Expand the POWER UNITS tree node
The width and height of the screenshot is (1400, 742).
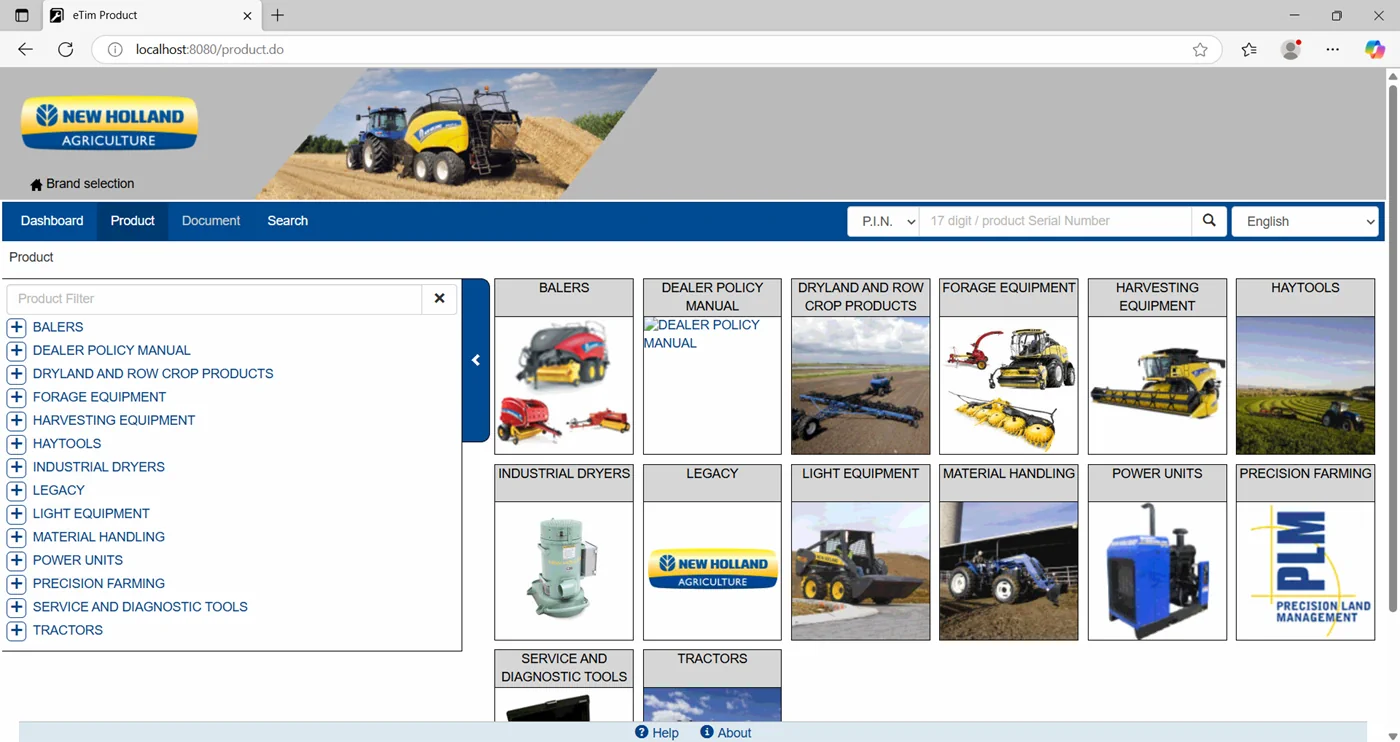16,560
